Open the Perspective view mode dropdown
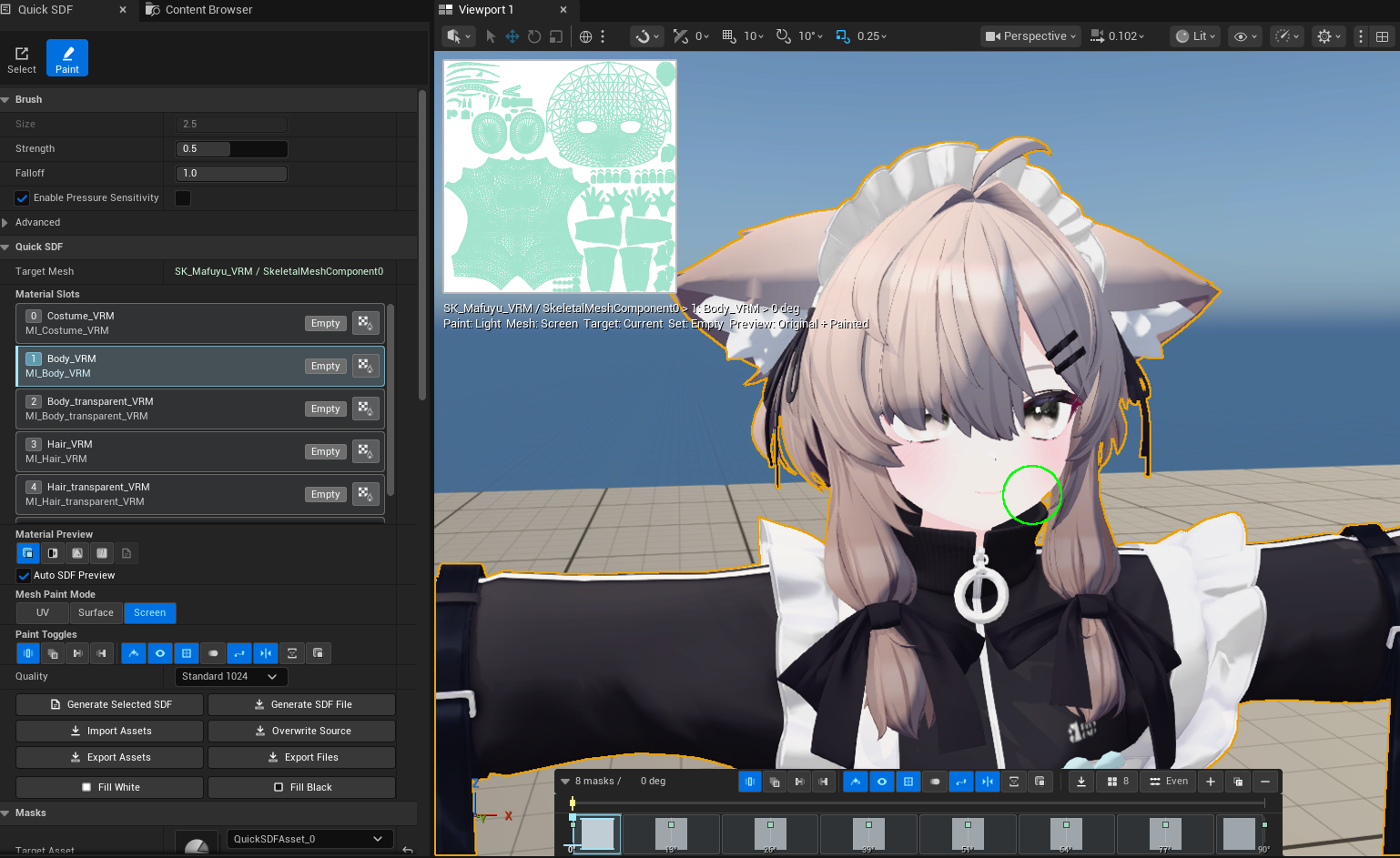 [x=1030, y=36]
